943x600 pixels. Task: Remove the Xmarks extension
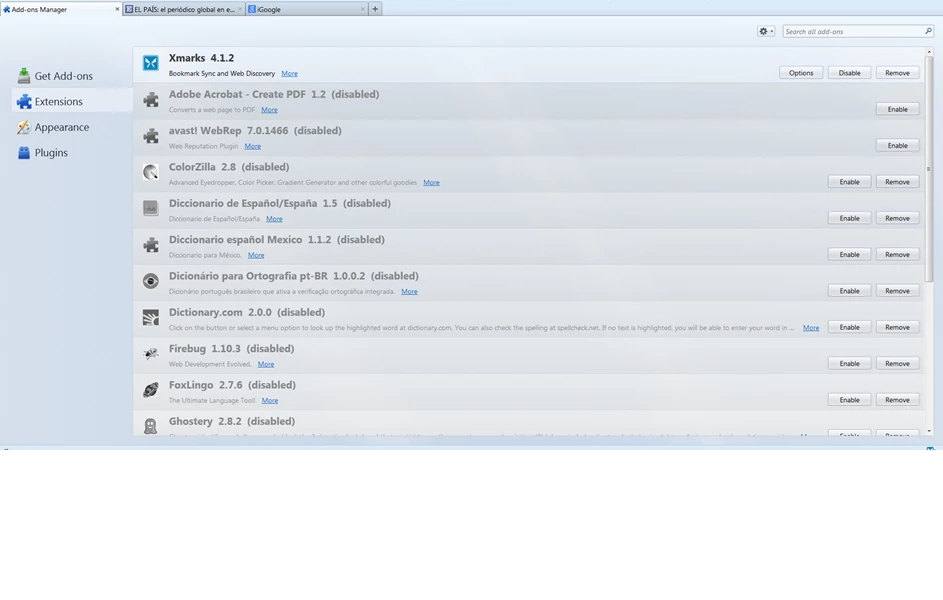(x=897, y=73)
